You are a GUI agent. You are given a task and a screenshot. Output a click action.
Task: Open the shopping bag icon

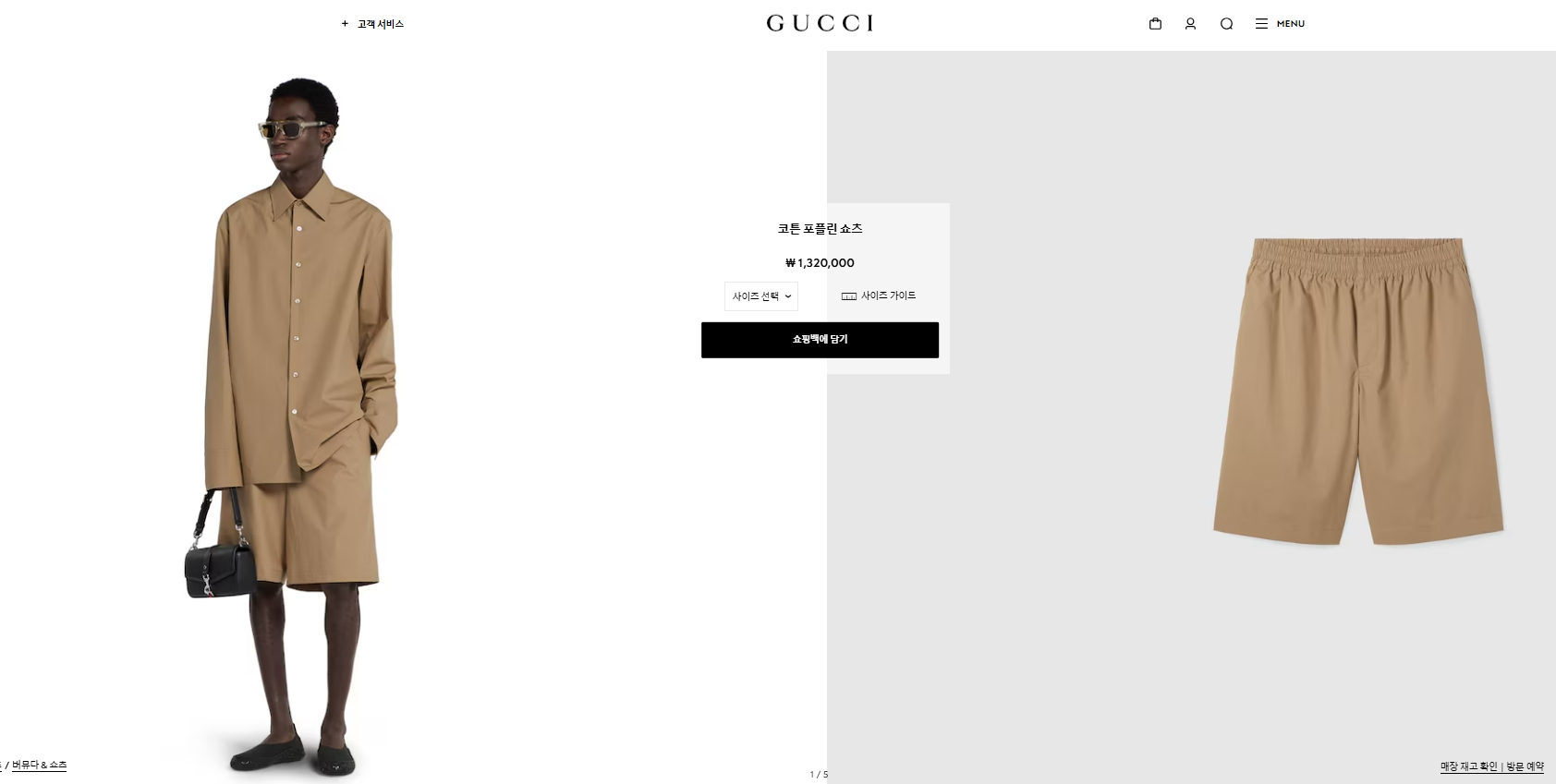click(x=1155, y=23)
